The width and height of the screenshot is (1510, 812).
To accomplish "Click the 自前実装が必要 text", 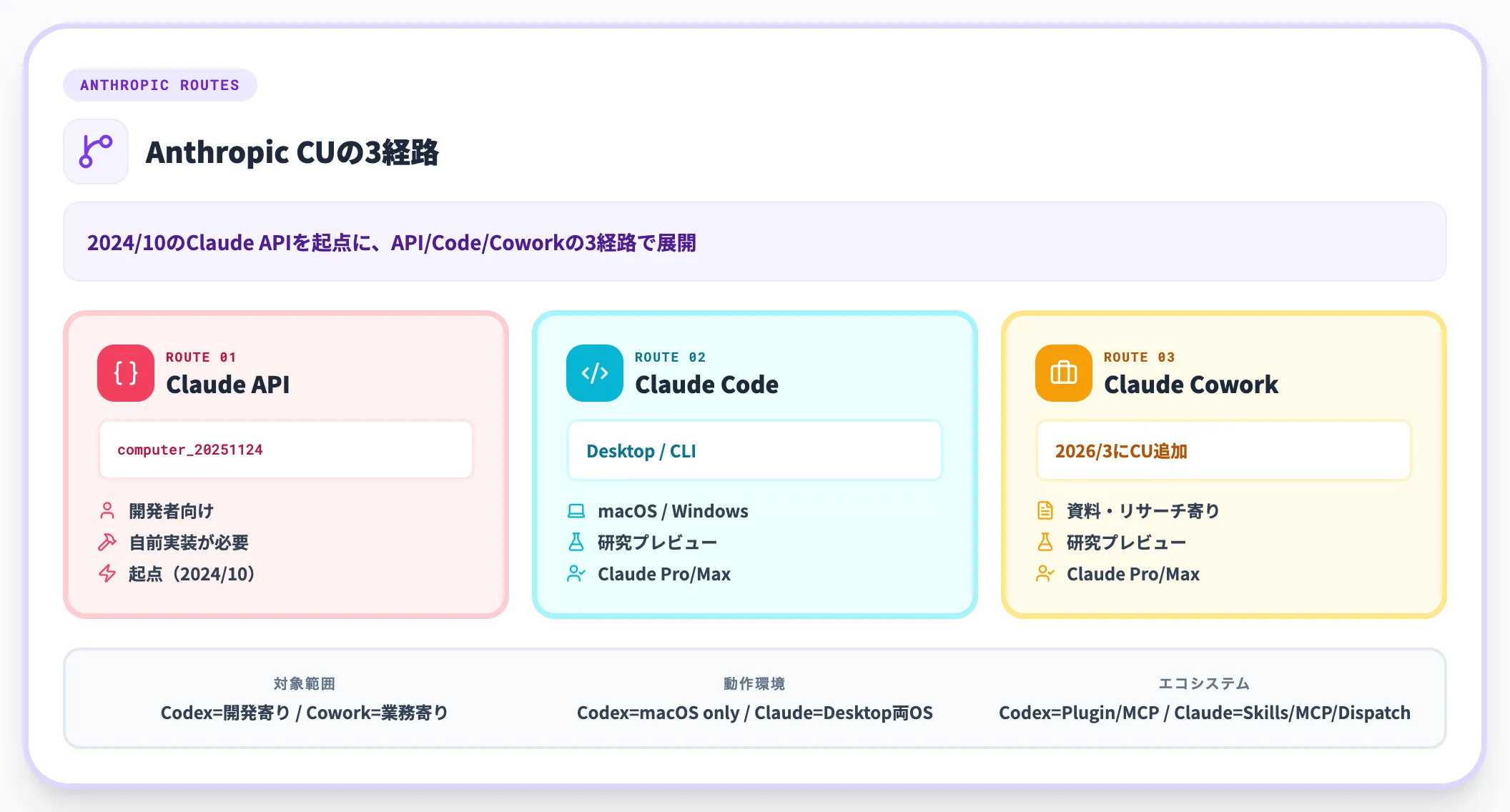I will point(189,543).
